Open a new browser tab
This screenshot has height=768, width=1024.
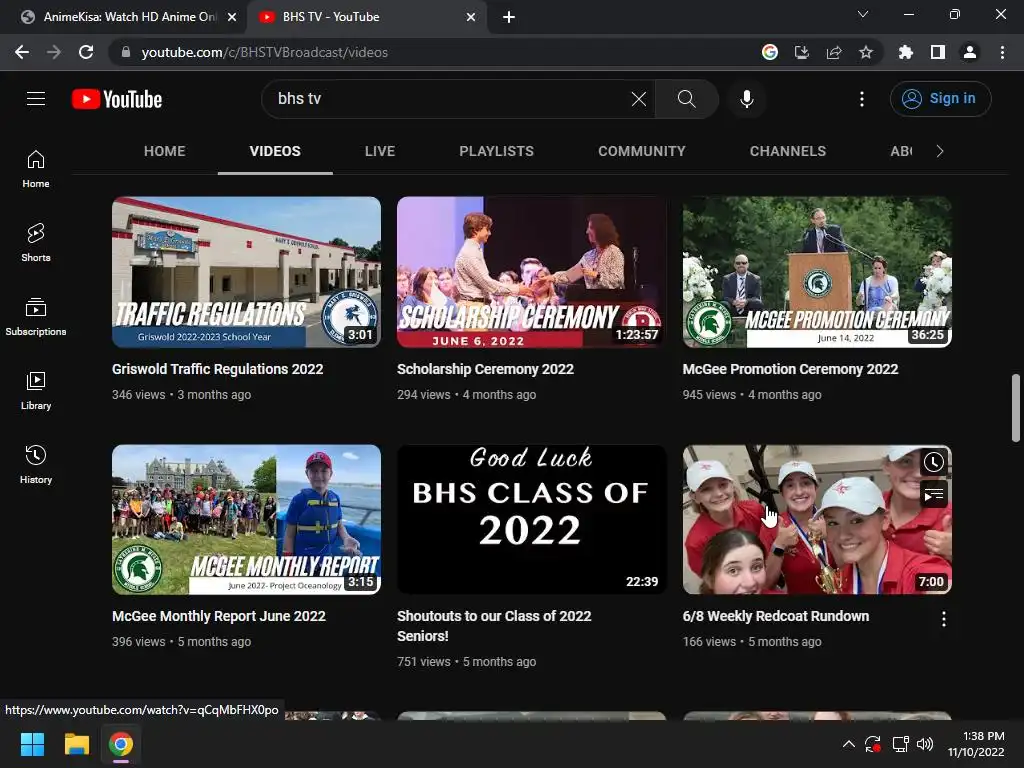pyautogui.click(x=509, y=18)
